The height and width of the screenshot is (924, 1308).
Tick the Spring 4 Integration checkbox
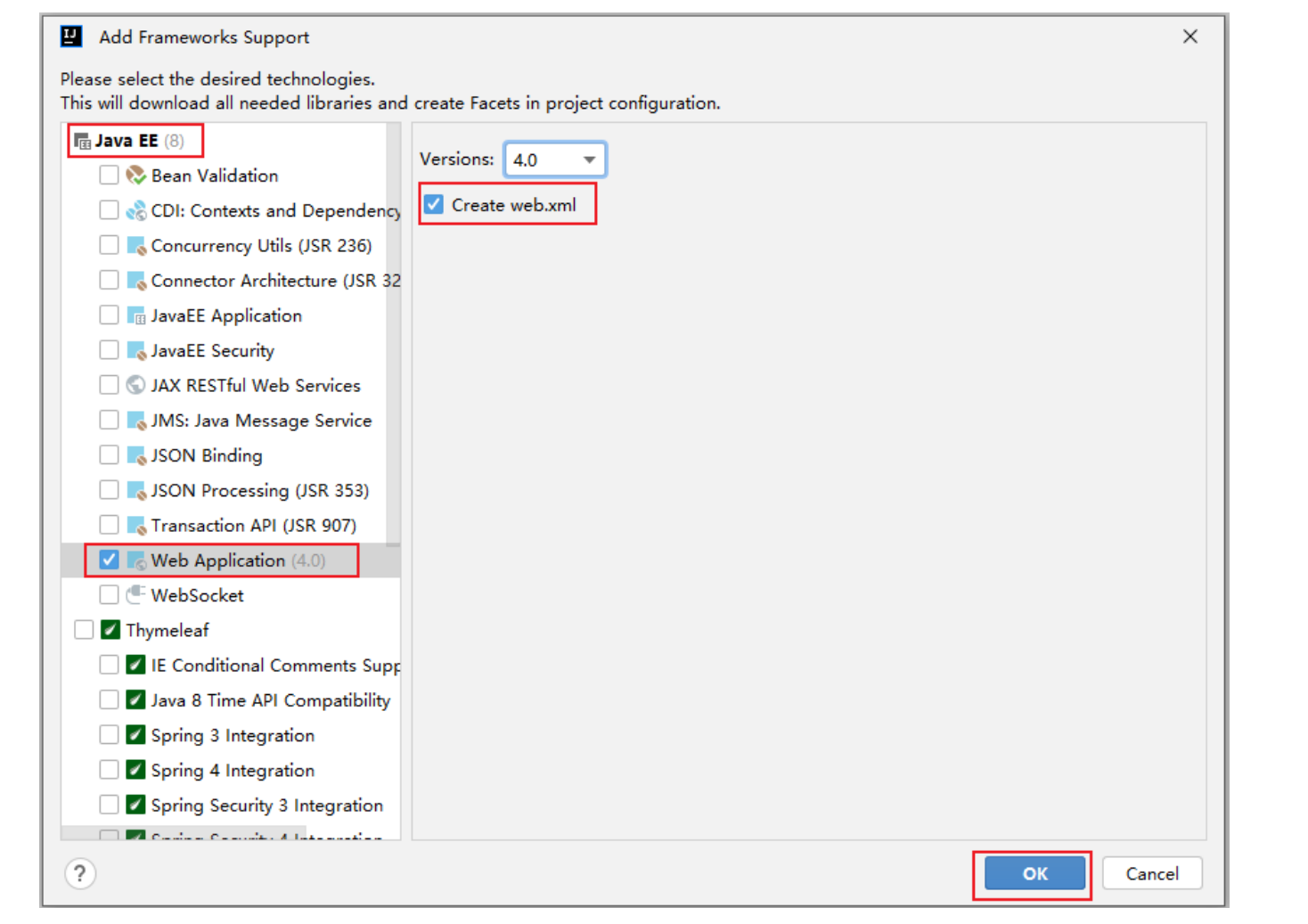[109, 769]
